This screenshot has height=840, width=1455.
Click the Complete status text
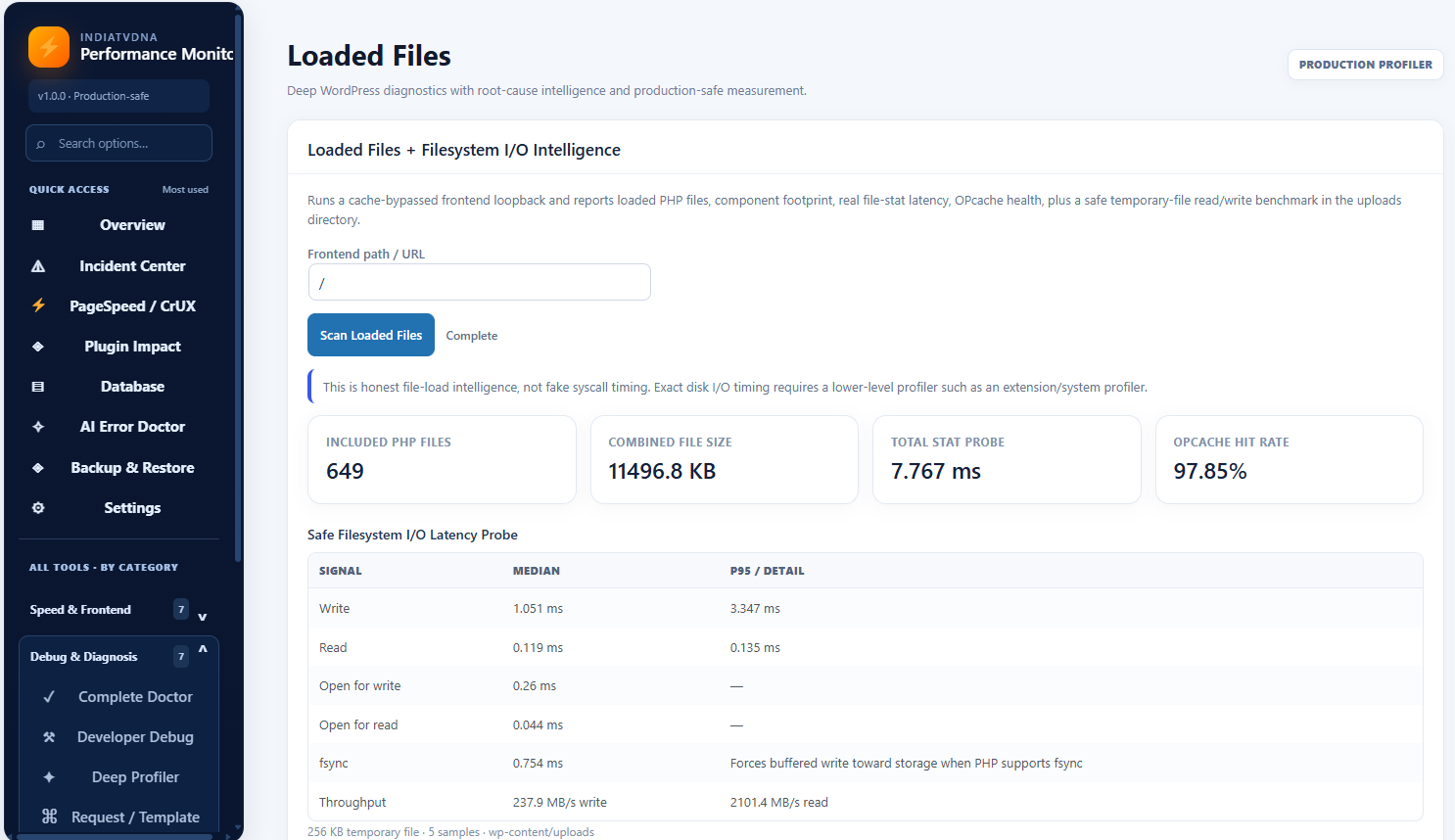point(472,336)
